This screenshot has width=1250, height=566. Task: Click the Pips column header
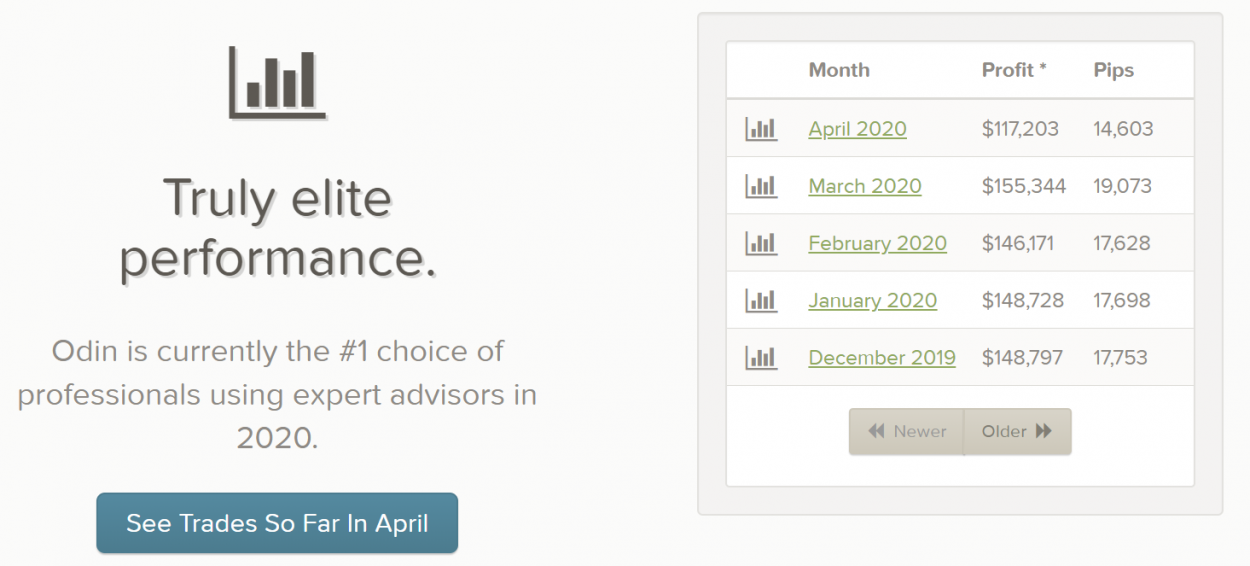(x=1114, y=70)
